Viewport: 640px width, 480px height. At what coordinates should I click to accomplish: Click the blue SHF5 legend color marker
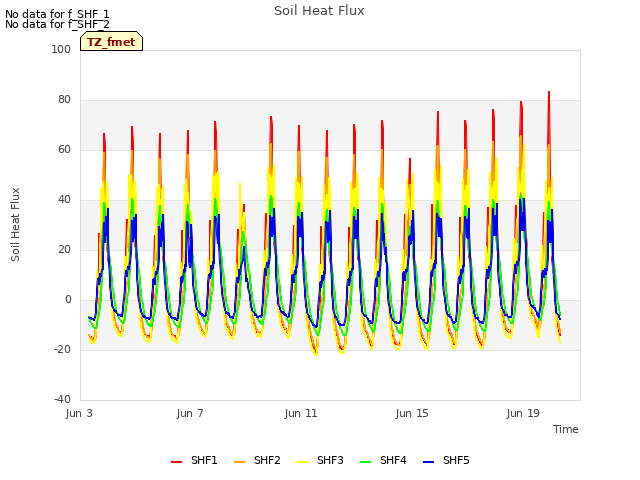click(x=429, y=462)
